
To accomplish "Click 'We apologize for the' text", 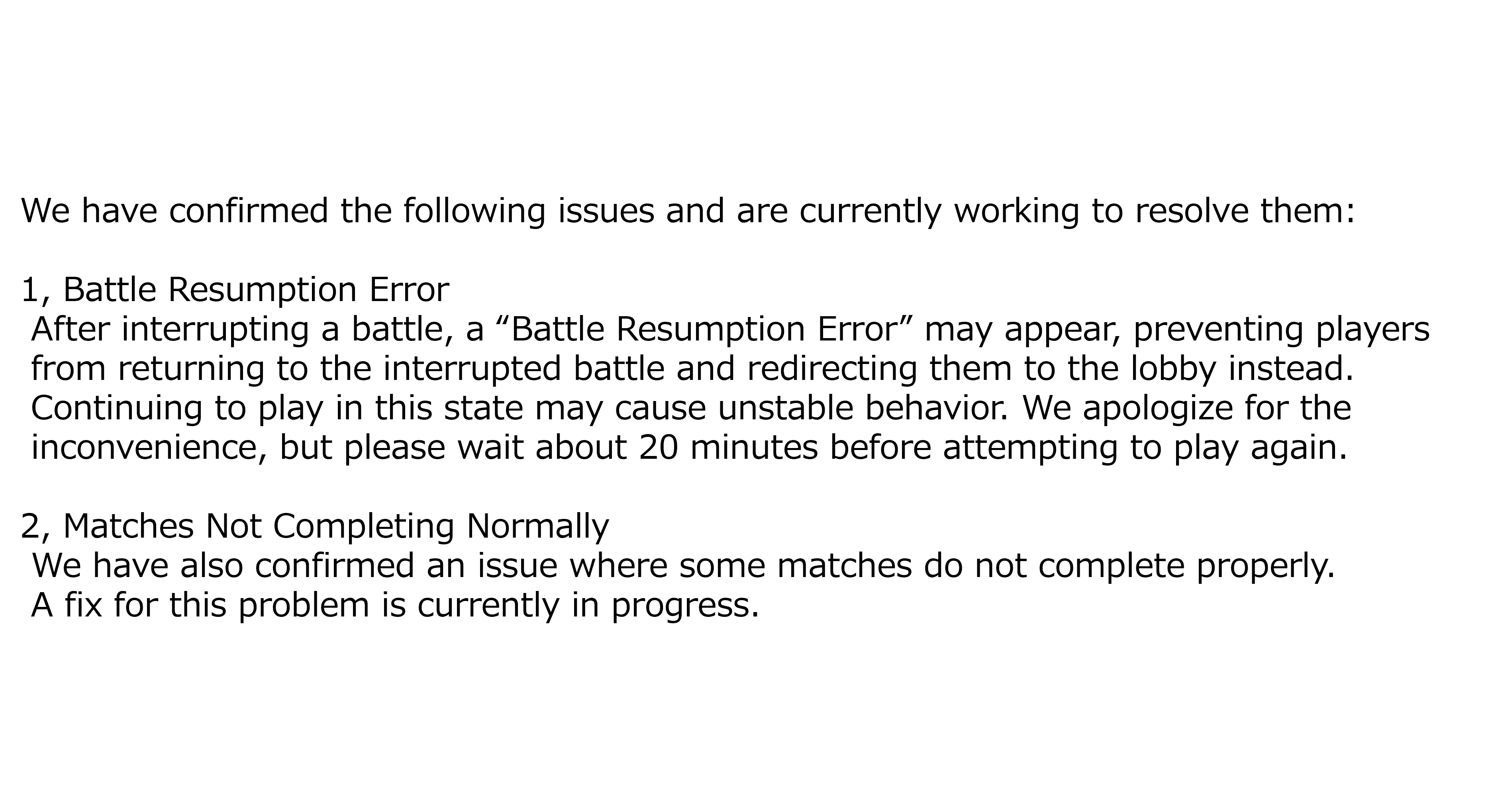I will (1187, 408).
